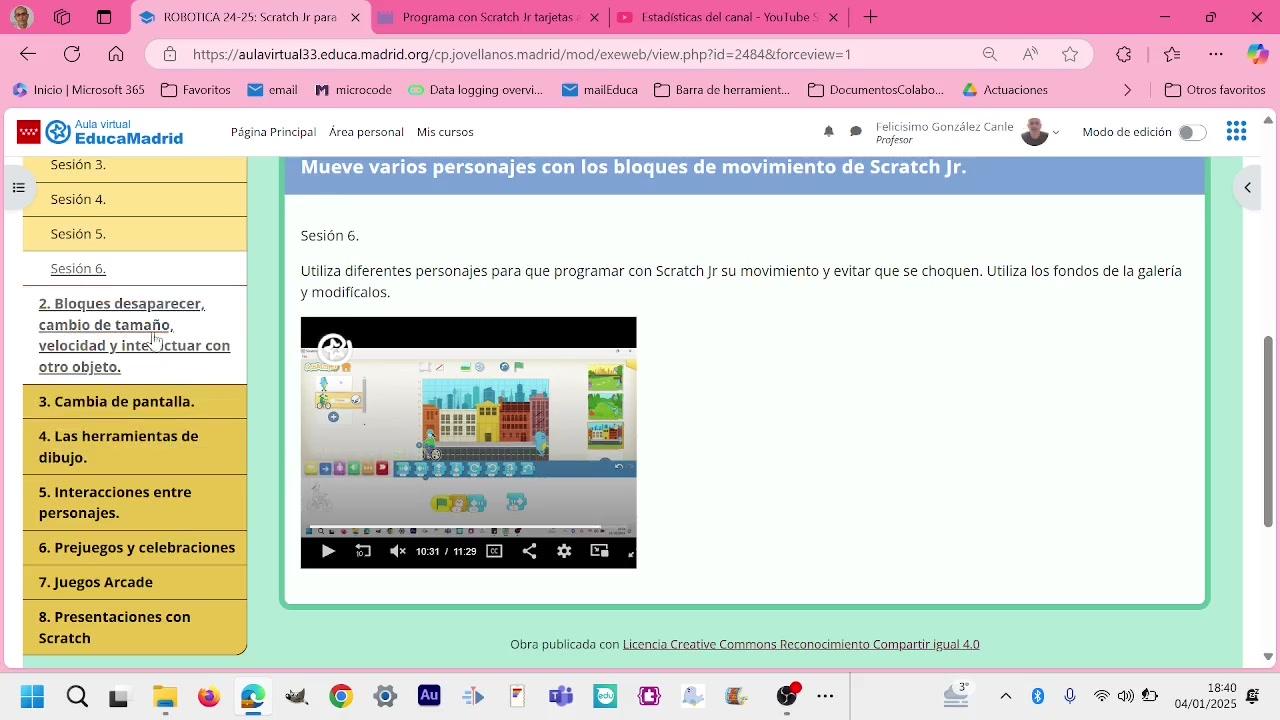The image size is (1280, 720).
Task: Toggle the course index drawer icon
Action: 18,187
